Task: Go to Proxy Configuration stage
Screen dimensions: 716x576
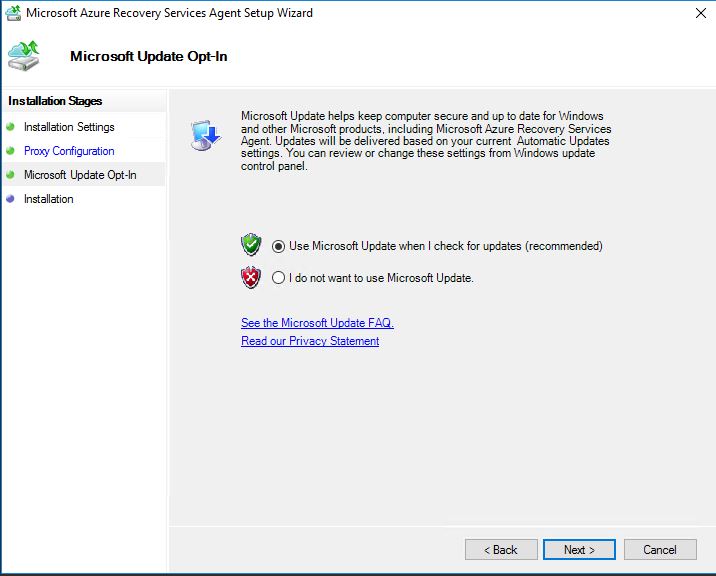Action: pos(69,151)
